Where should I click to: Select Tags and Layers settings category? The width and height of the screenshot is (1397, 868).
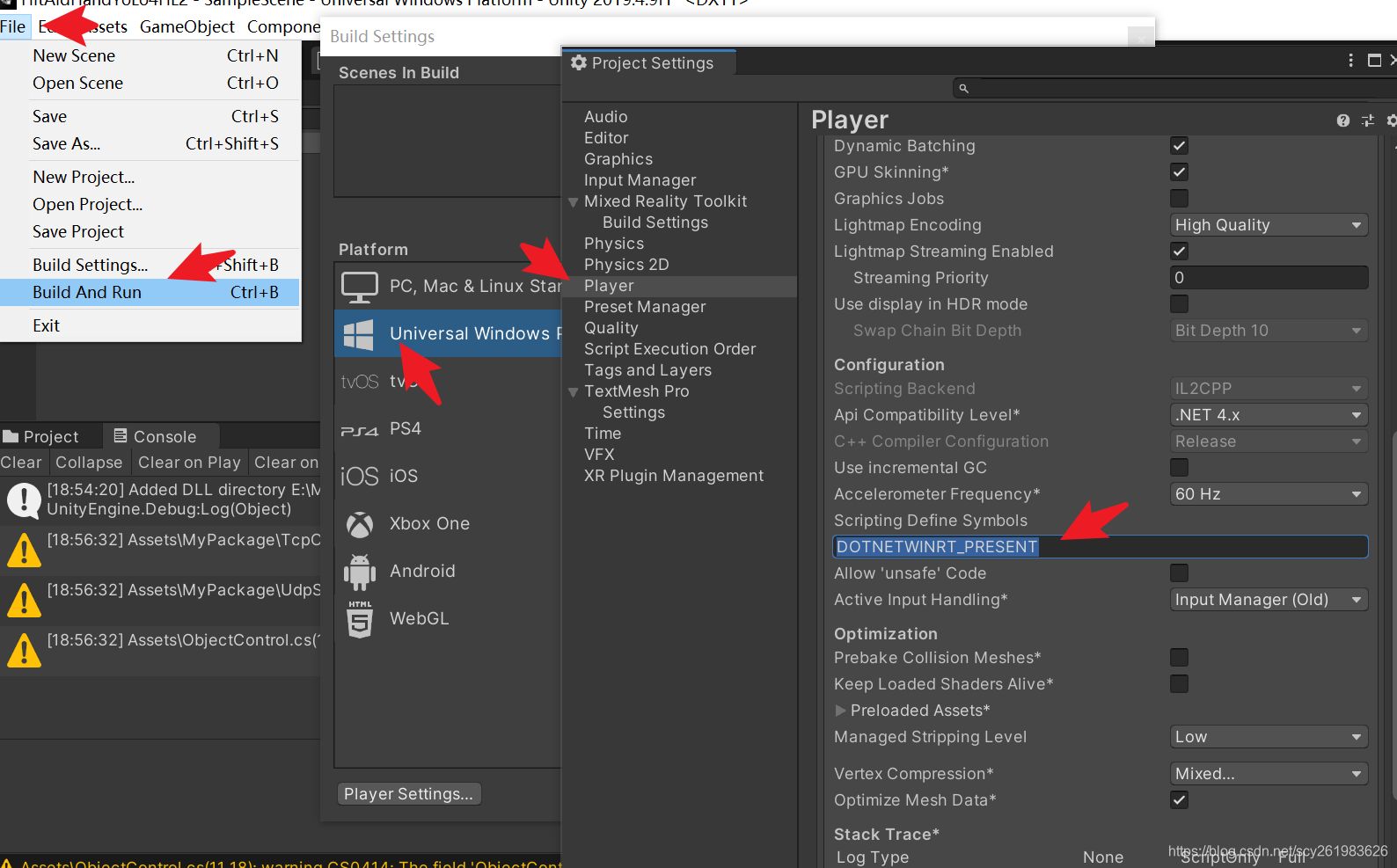click(680, 370)
